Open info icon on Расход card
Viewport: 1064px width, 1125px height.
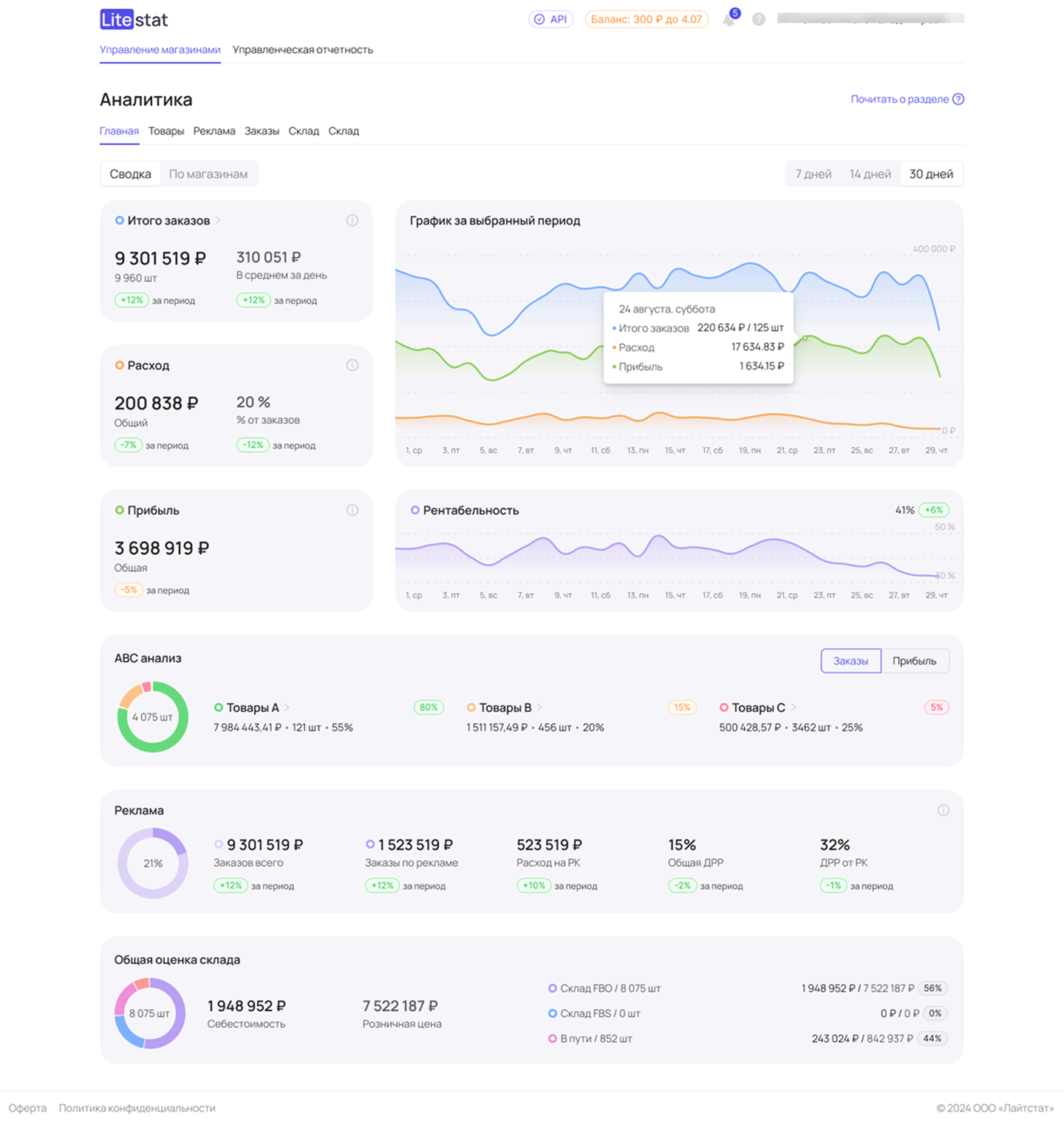(x=352, y=365)
